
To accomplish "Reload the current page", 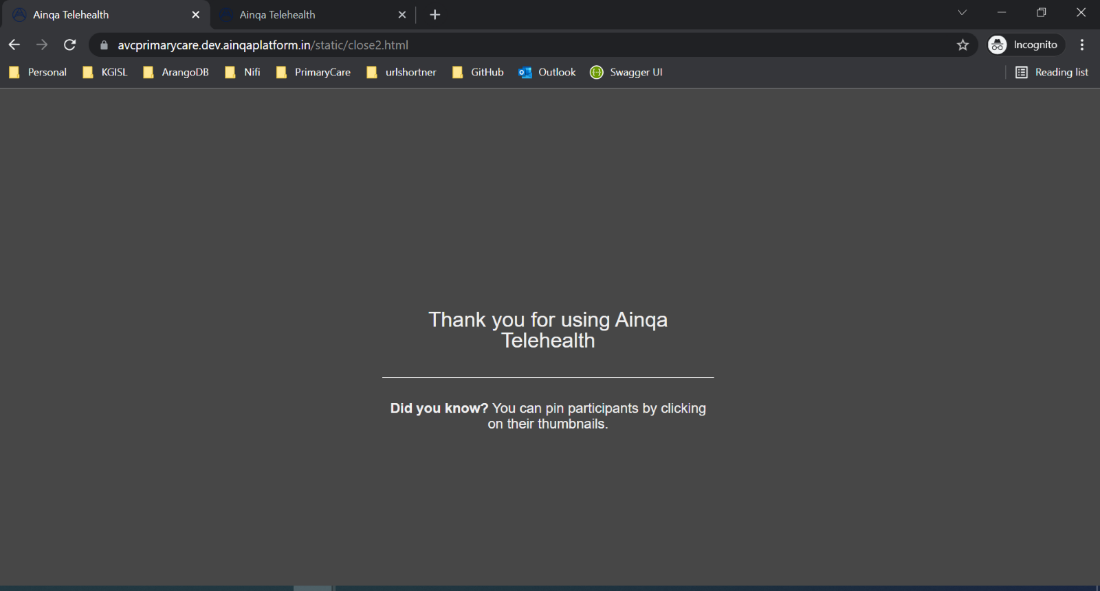I will (69, 45).
